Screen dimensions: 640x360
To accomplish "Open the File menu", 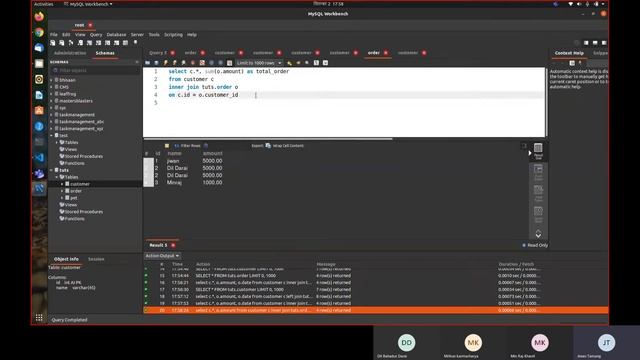I will pos(53,35).
